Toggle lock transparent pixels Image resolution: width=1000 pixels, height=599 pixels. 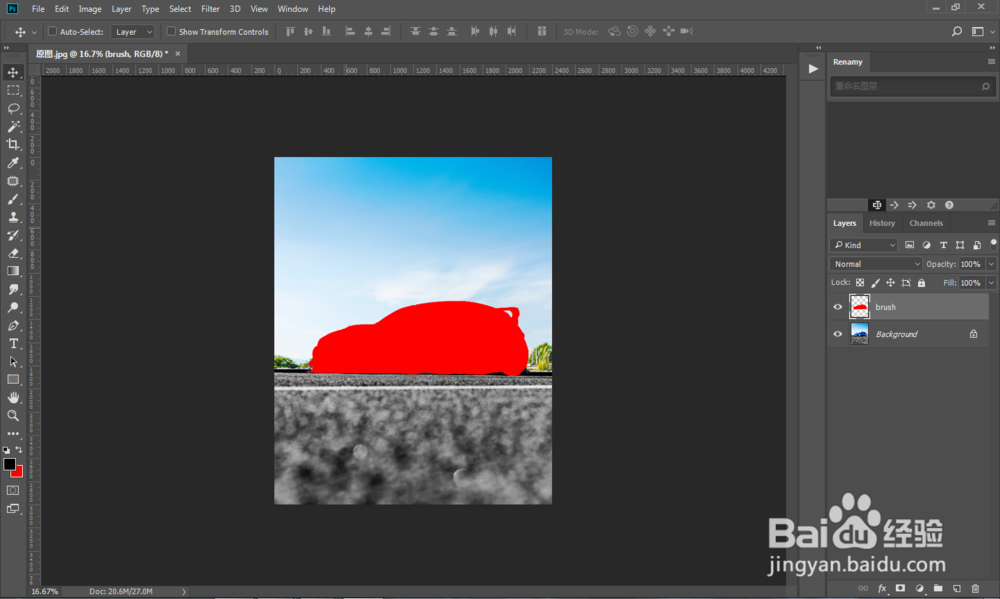click(x=860, y=283)
